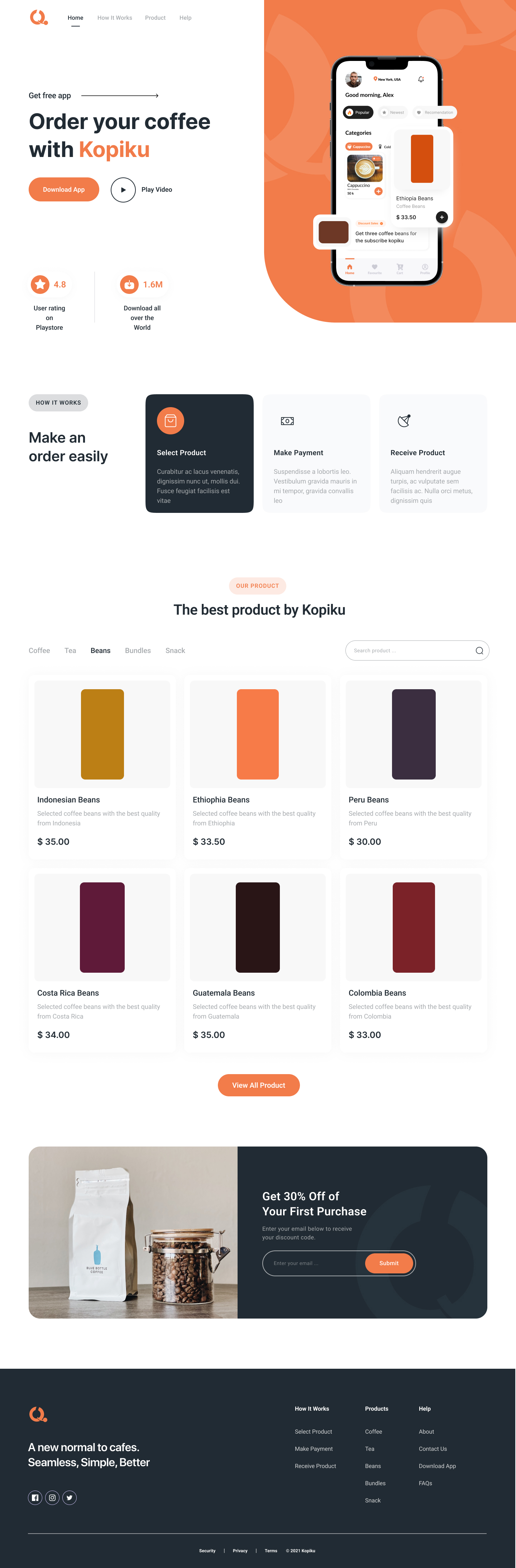The width and height of the screenshot is (516, 1568).
Task: Click the Receive Product icon
Action: point(404,421)
